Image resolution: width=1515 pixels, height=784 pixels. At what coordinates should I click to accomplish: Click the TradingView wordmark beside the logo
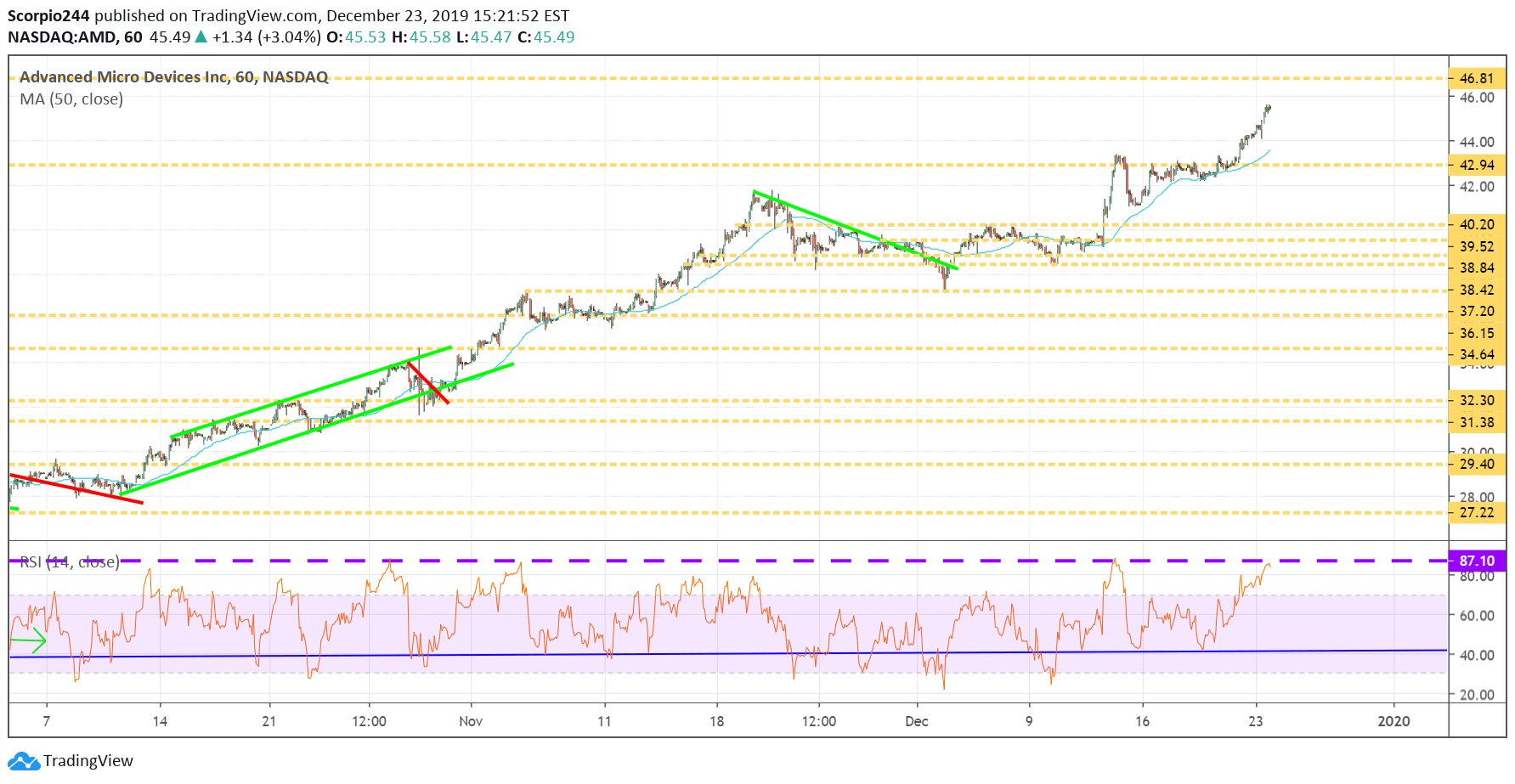(x=88, y=761)
